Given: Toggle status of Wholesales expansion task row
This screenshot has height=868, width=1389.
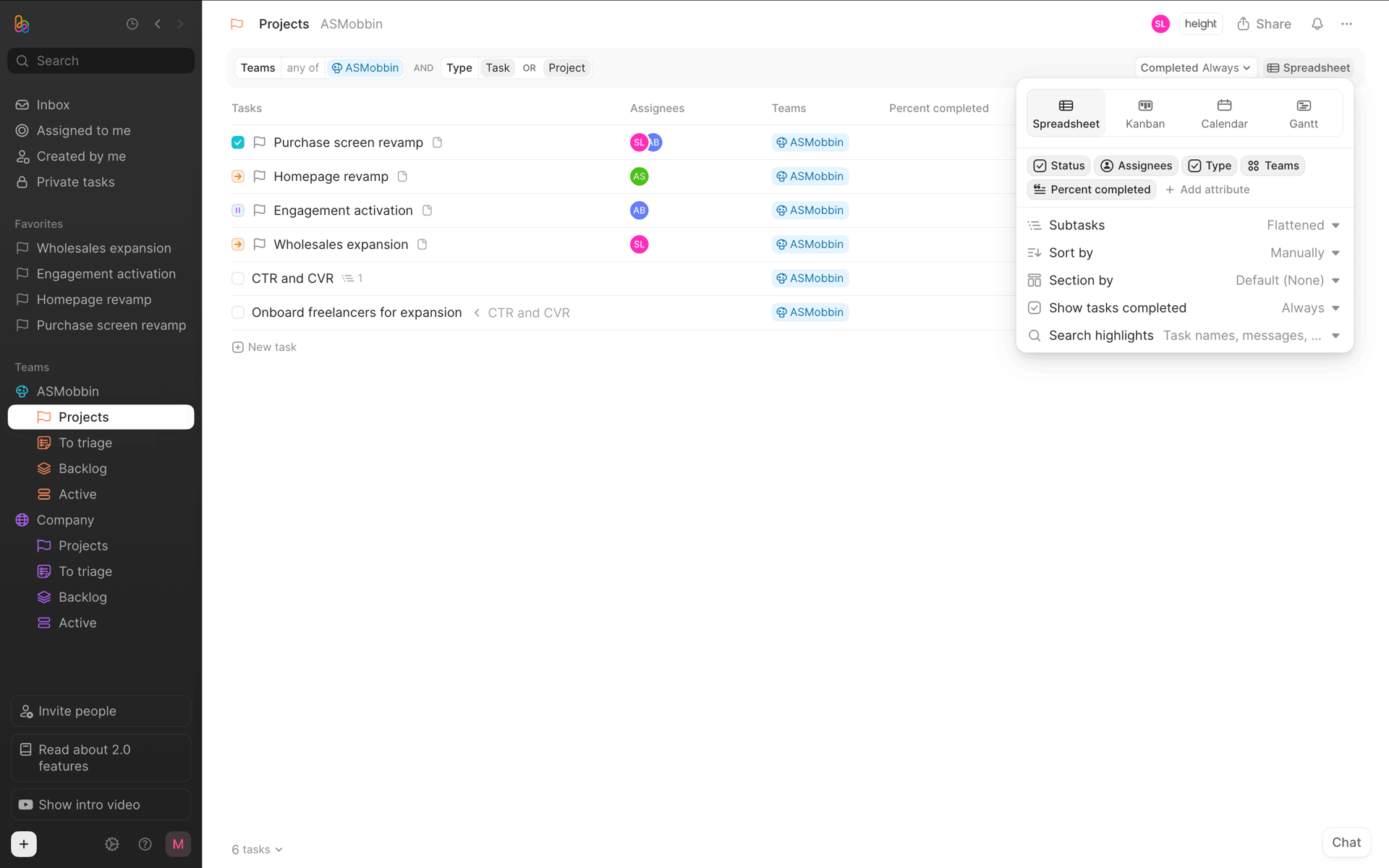Looking at the screenshot, I should coord(238,244).
